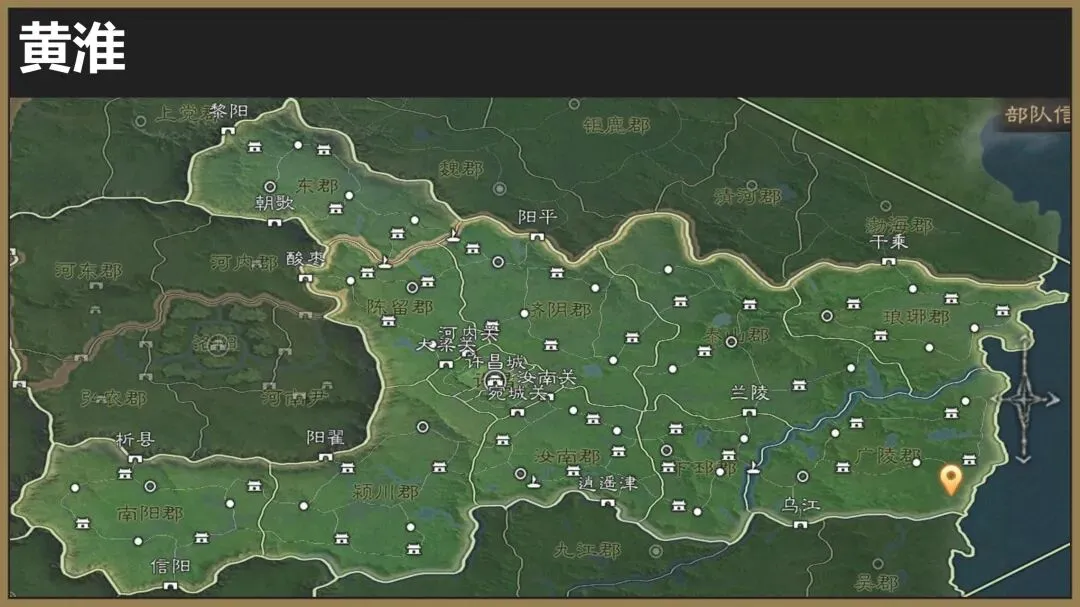This screenshot has width=1080, height=607.
Task: Select the ringed city marker in 上党郡
Action: (x=141, y=121)
